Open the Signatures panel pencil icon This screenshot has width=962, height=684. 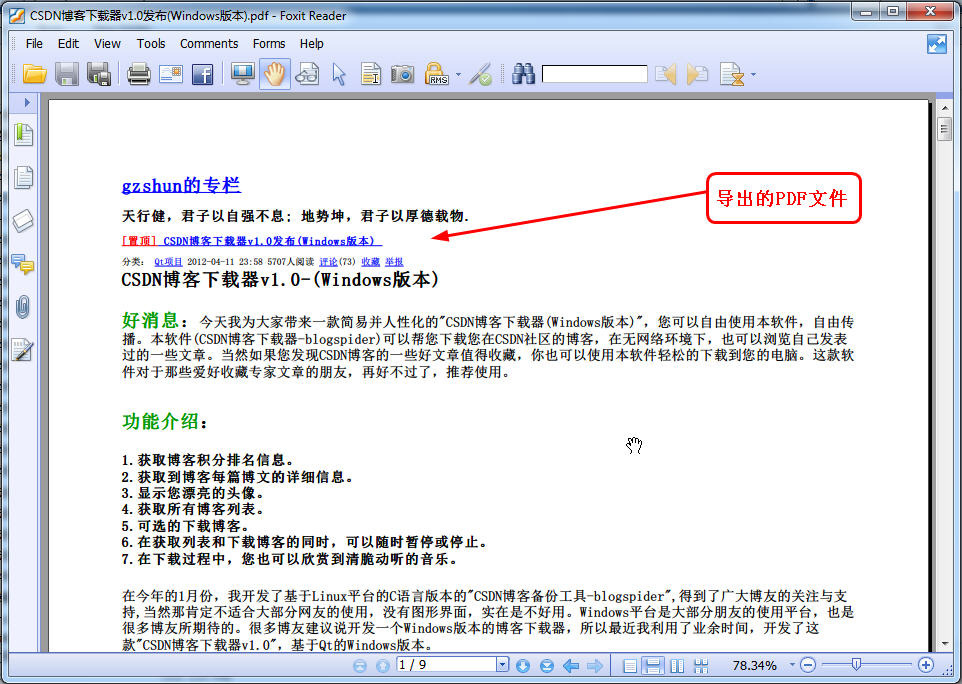coord(23,350)
